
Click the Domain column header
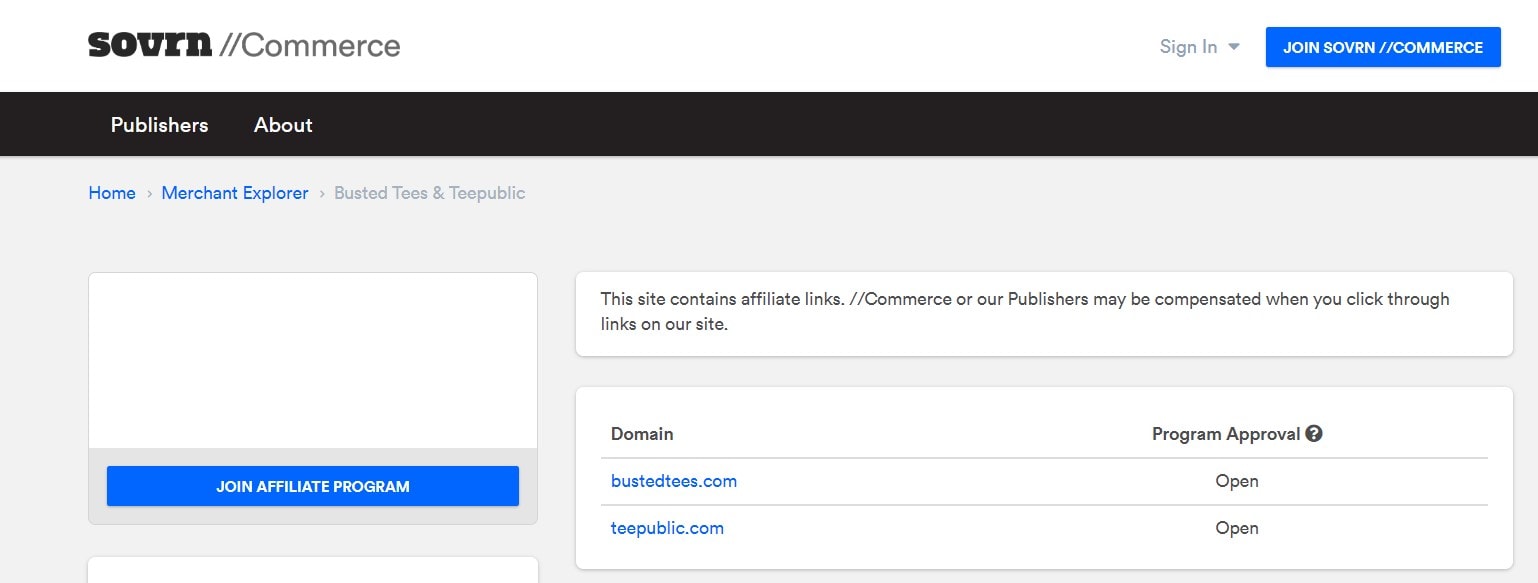coord(642,434)
